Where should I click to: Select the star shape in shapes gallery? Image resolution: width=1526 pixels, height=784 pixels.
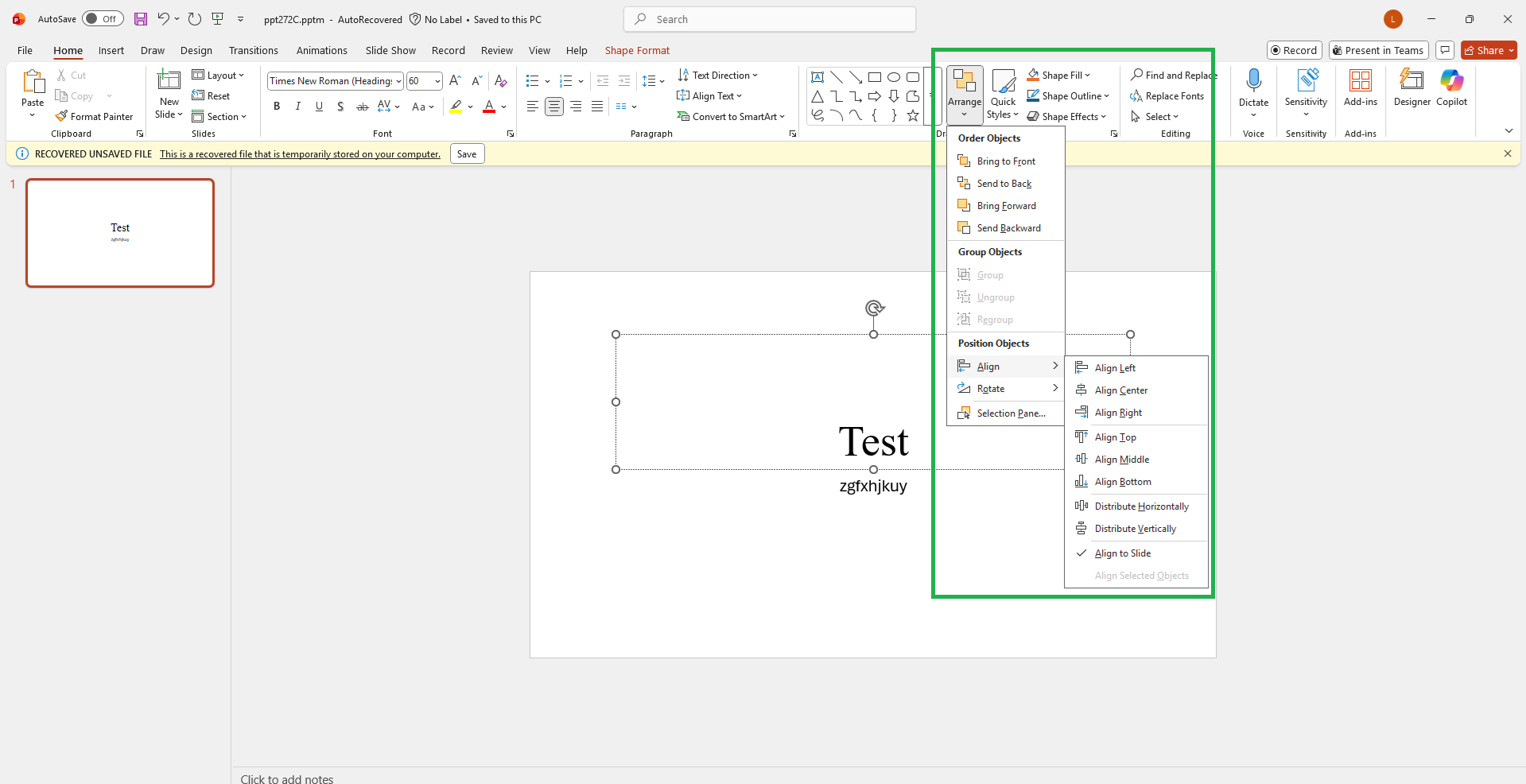913,115
